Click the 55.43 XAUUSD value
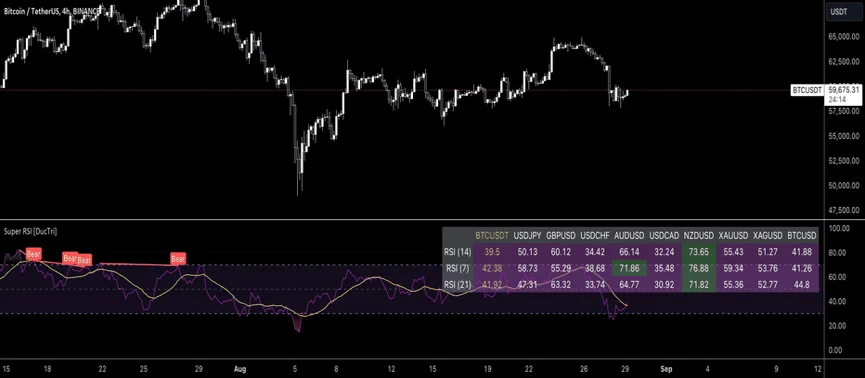Screen dimensions: 865x378 pyautogui.click(x=733, y=252)
